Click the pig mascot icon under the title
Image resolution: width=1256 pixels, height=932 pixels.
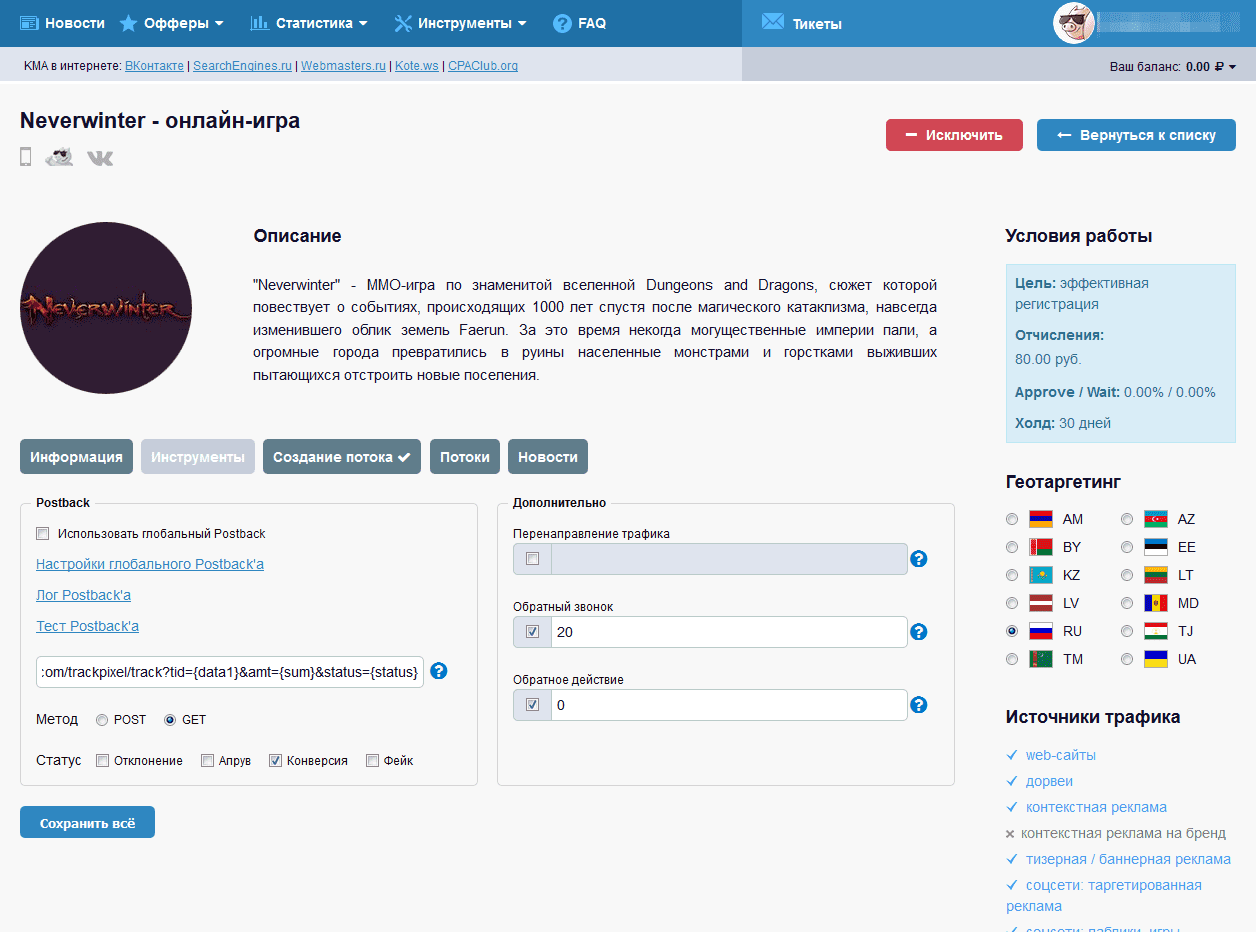(59, 157)
